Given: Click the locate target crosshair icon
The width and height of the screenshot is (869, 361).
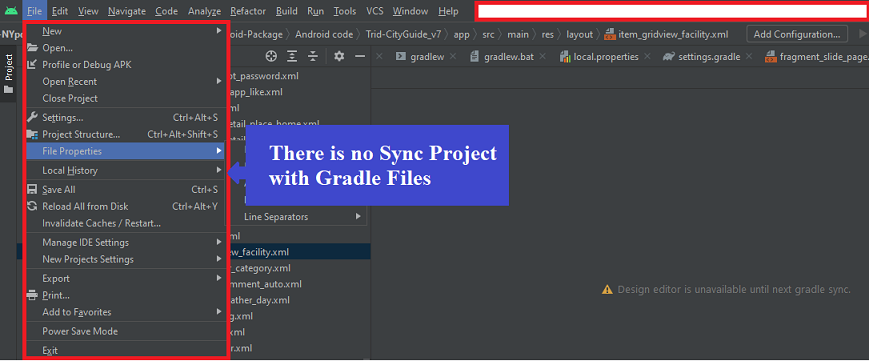Looking at the screenshot, I should coord(271,56).
